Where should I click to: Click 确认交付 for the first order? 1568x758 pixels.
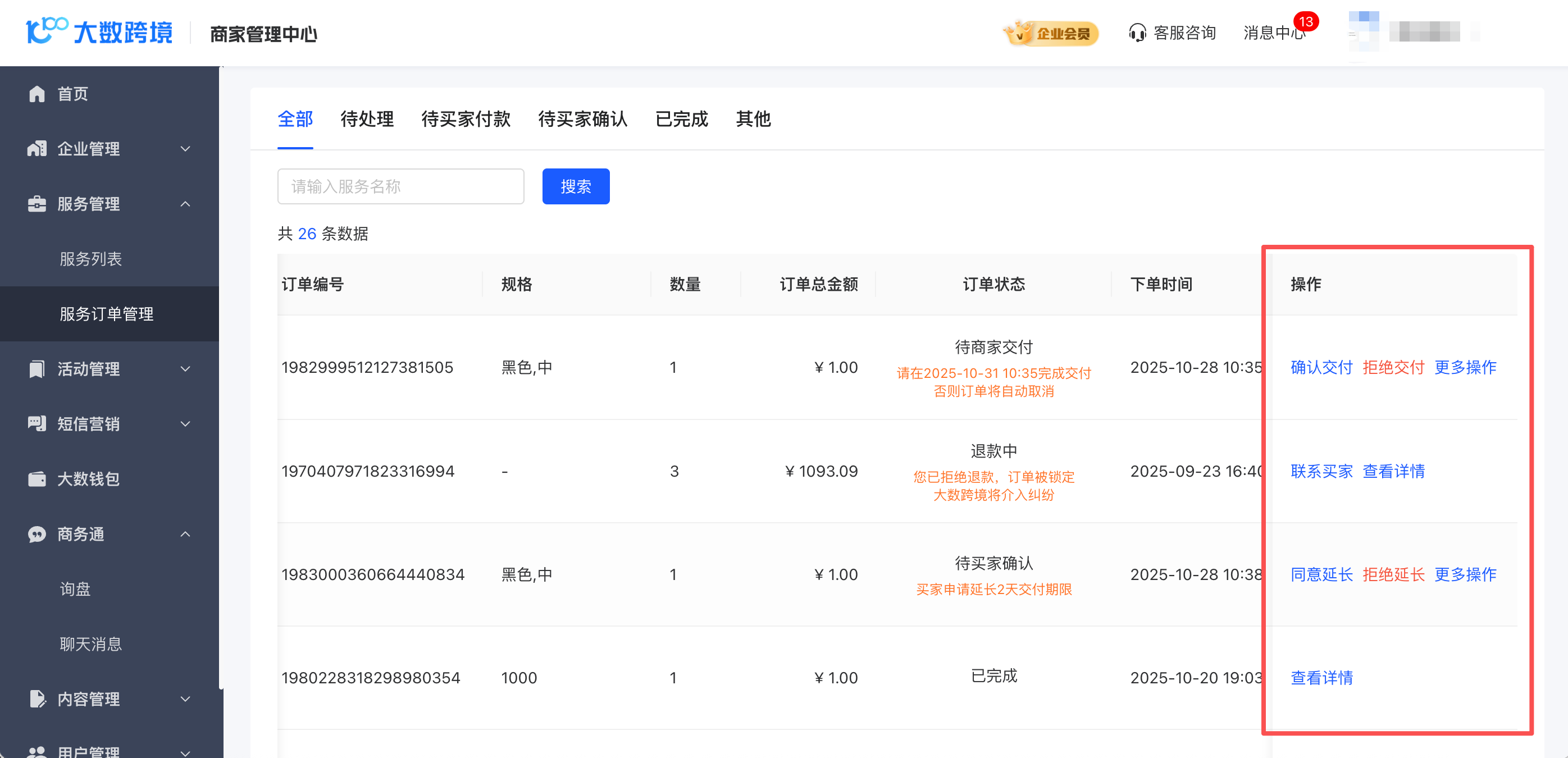pos(1321,367)
